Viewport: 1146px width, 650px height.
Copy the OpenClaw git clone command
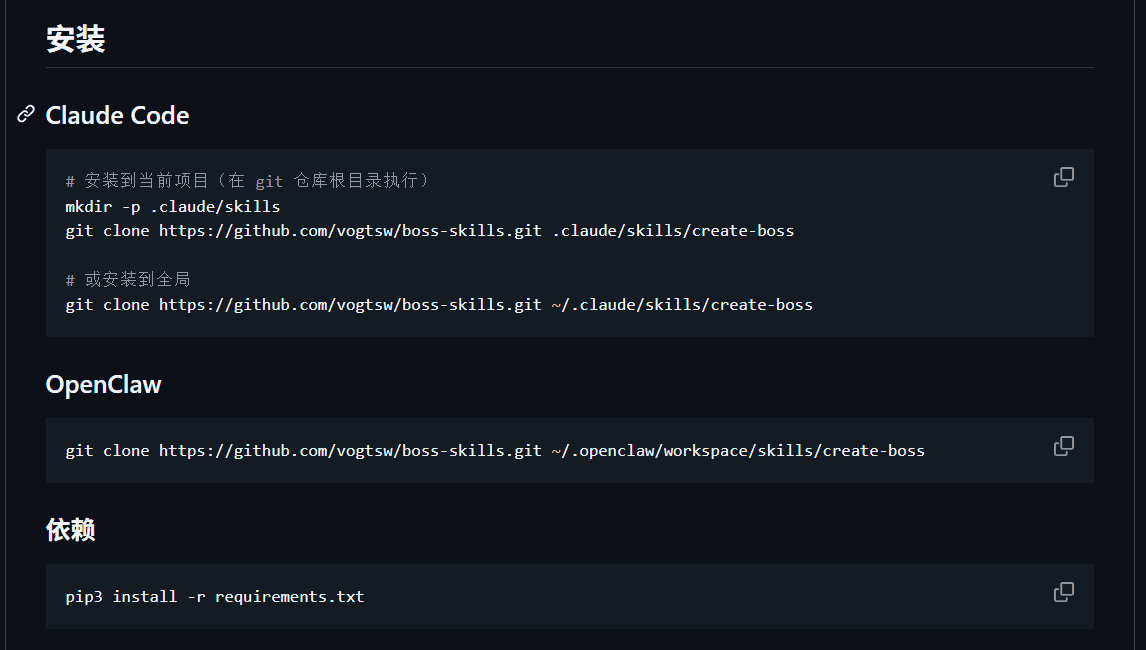click(x=1064, y=446)
